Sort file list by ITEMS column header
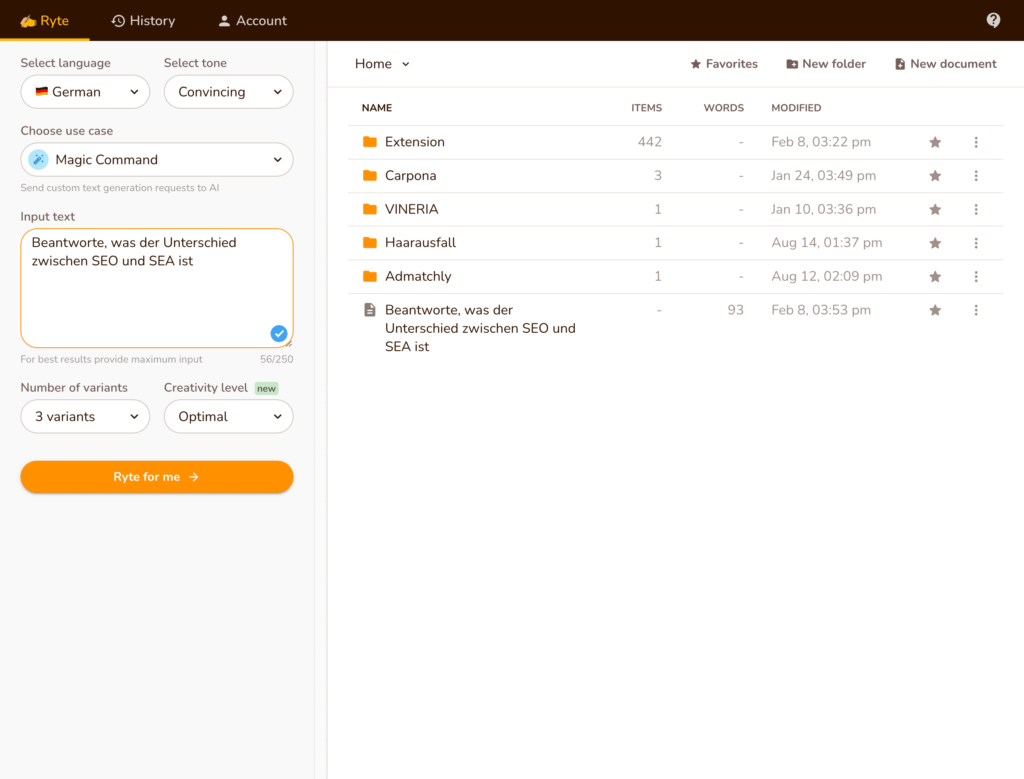This screenshot has width=1024, height=779. click(647, 108)
